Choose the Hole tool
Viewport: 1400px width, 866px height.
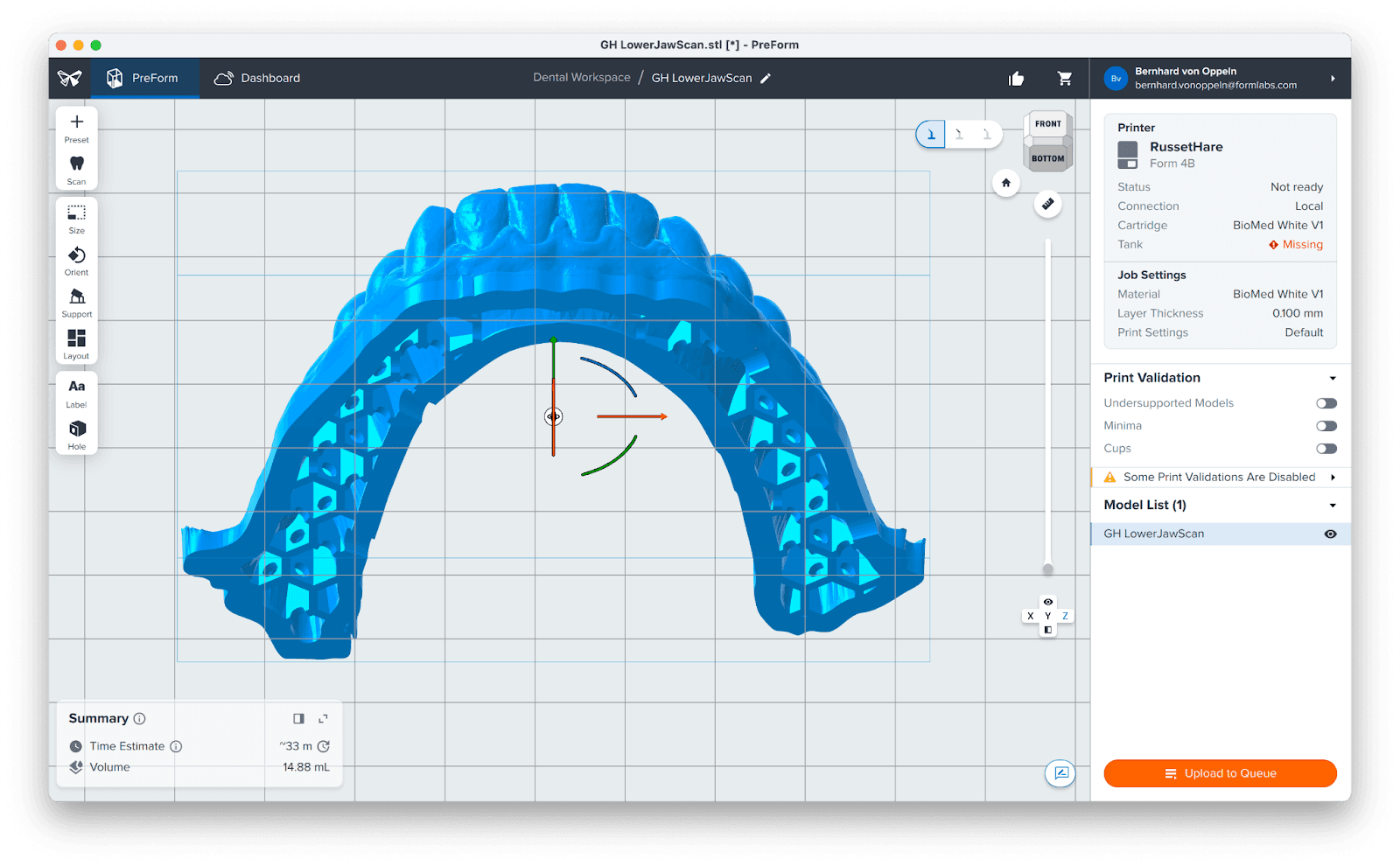(77, 430)
